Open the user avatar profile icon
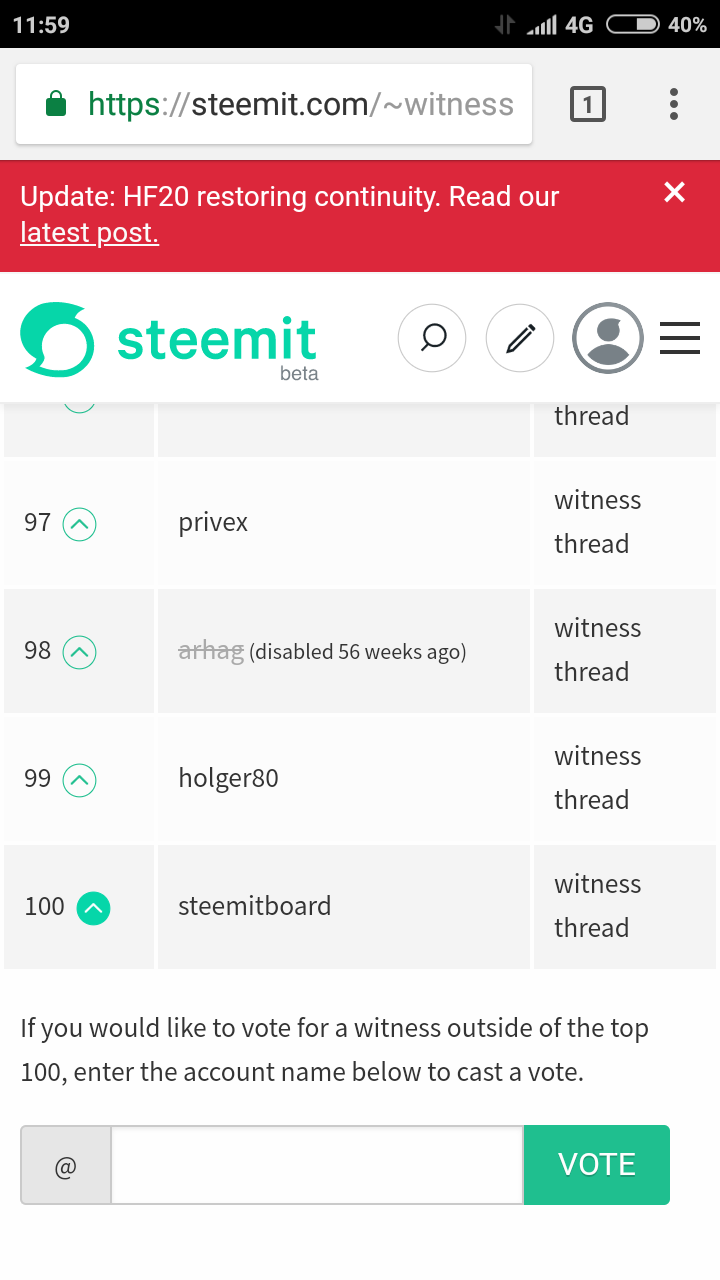 click(x=607, y=338)
